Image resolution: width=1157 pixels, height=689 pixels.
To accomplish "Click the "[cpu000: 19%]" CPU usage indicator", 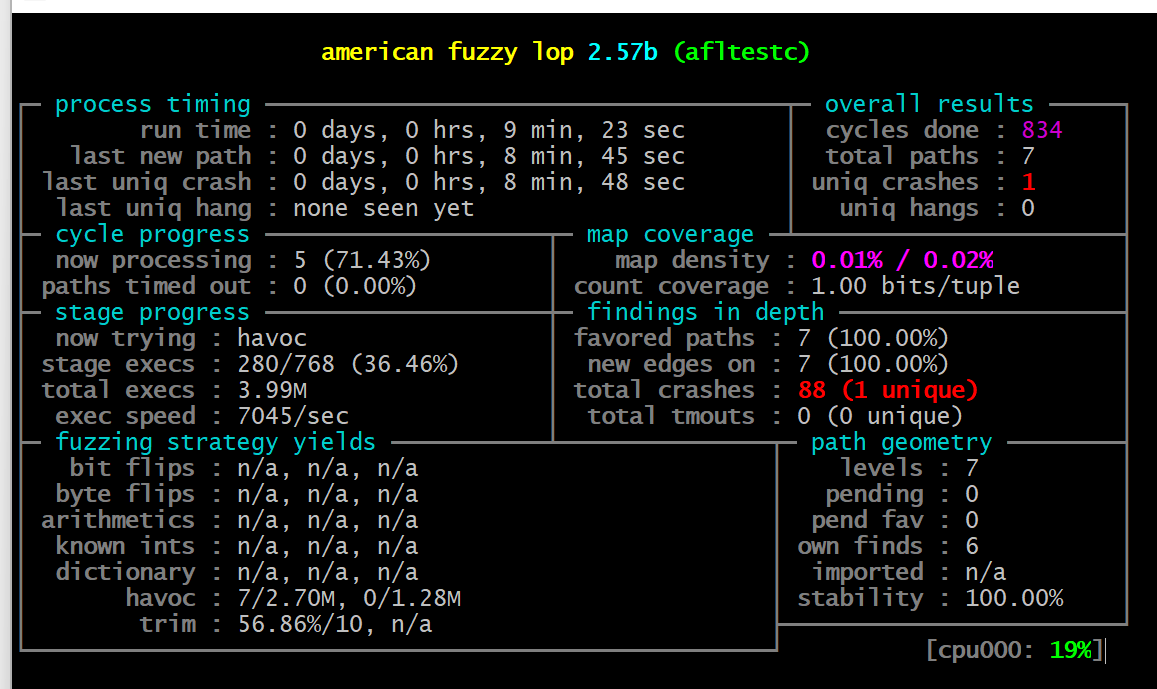I will pos(1015,650).
